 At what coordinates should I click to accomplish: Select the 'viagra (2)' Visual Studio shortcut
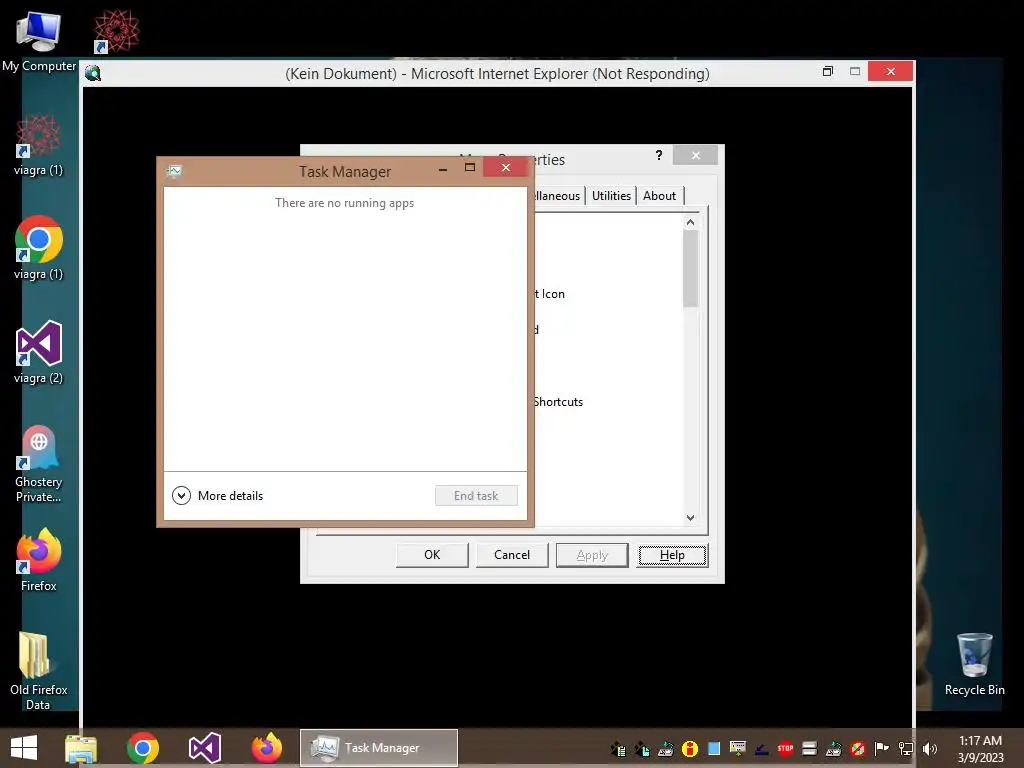tap(39, 352)
